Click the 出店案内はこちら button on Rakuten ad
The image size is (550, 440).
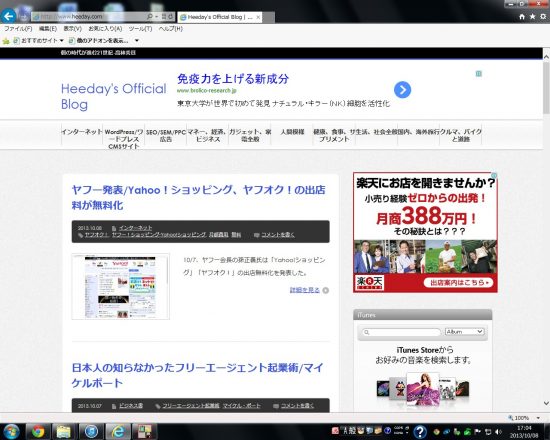pos(458,282)
